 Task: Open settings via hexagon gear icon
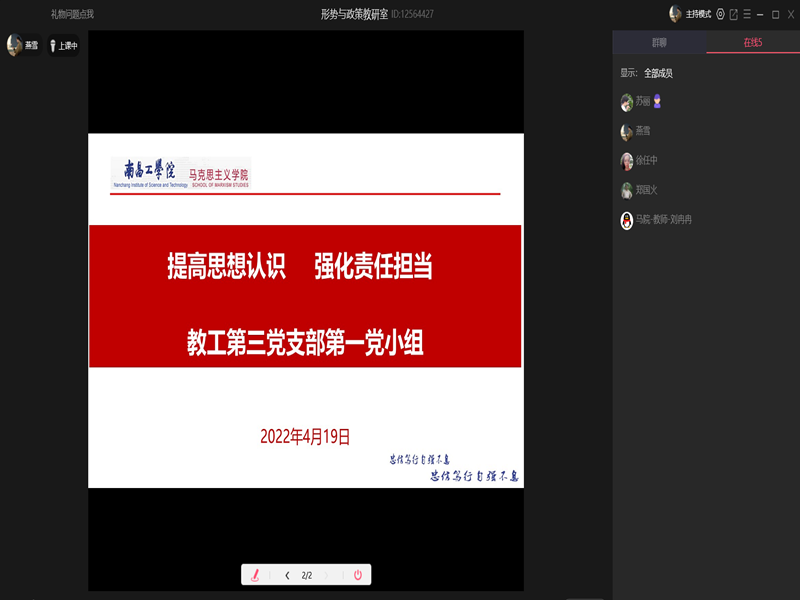[720, 14]
